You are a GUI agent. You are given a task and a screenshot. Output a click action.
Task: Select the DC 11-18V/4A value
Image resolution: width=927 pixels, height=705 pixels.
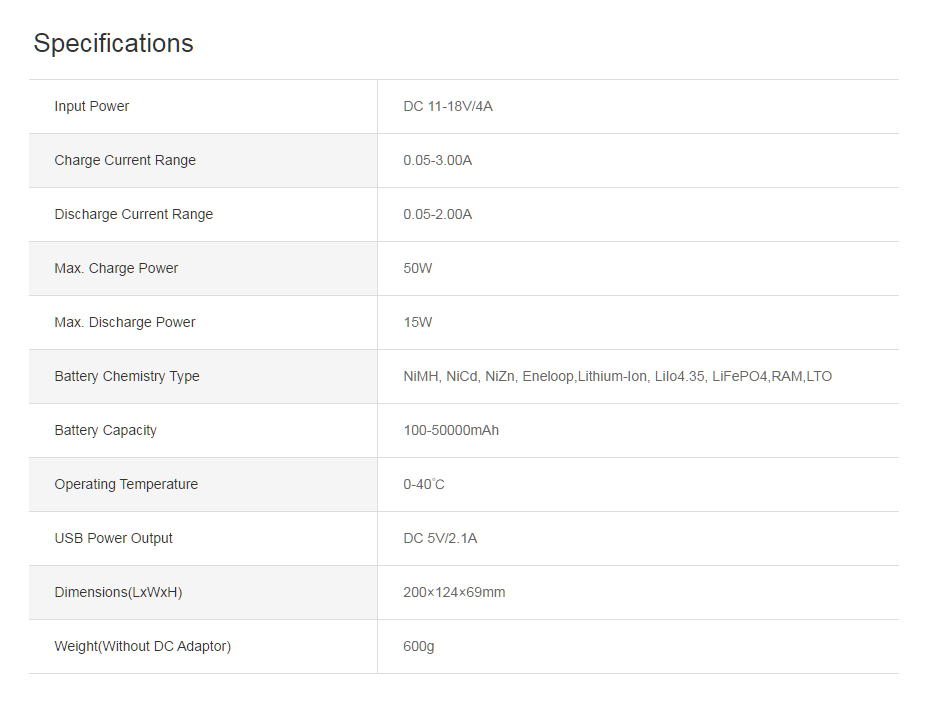tap(448, 107)
